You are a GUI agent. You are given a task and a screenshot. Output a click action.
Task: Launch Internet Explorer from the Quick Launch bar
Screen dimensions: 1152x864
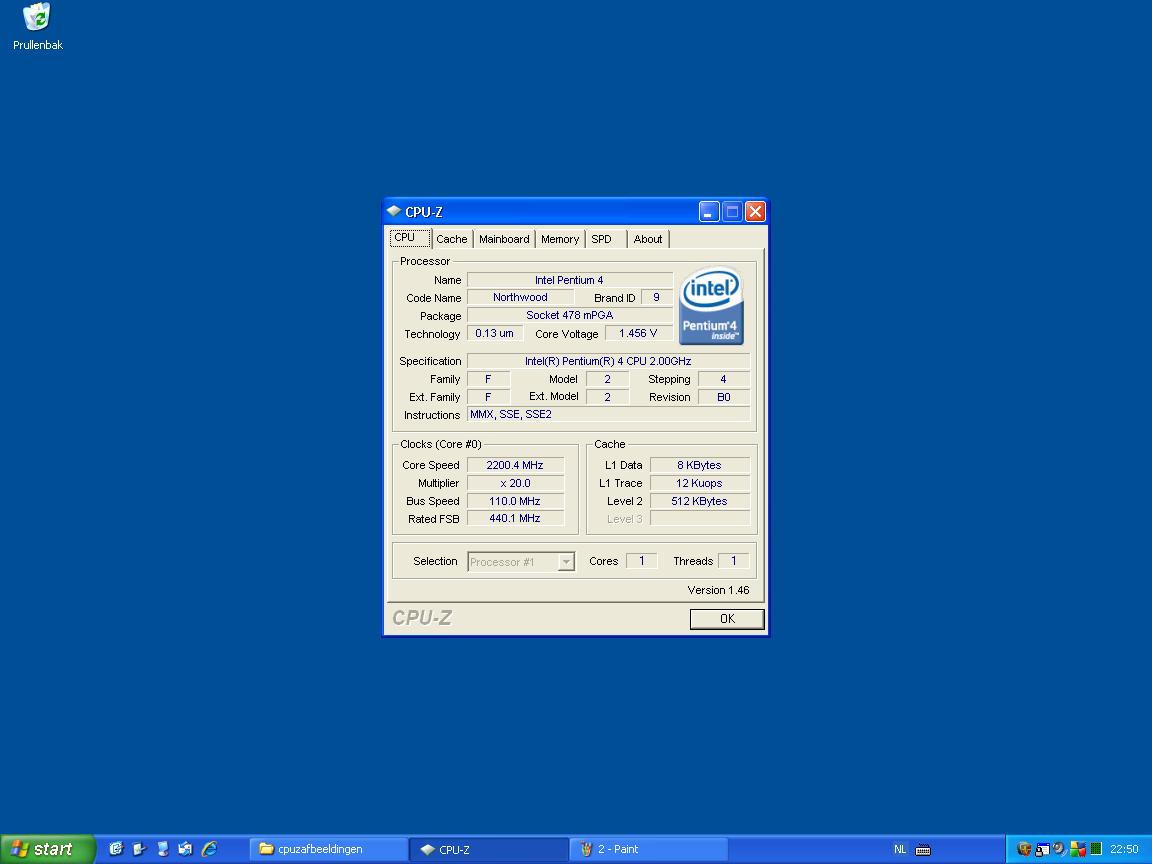tap(209, 849)
